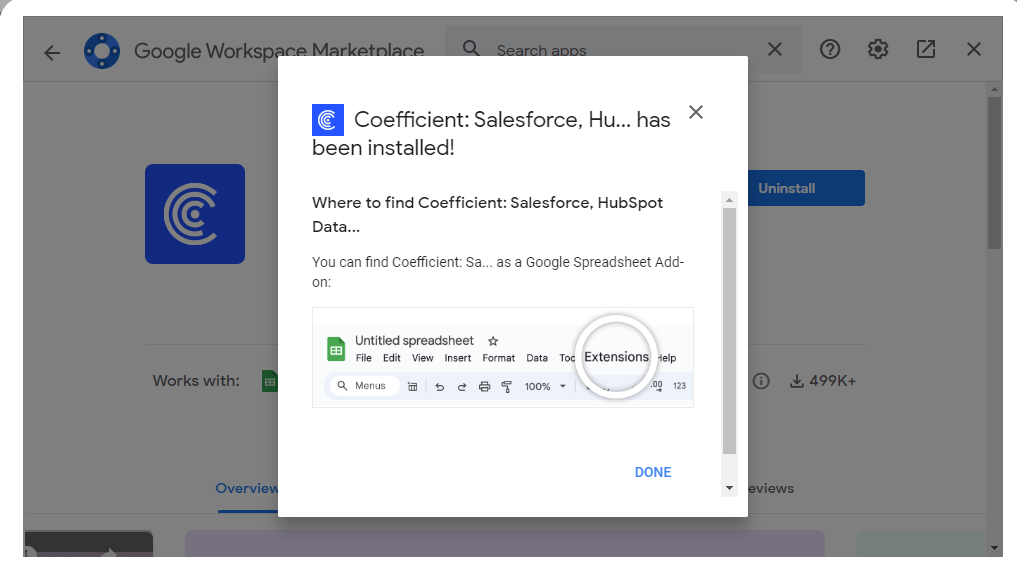Click the dialog vertical scrollbar thumb
This screenshot has width=1017, height=561.
tap(729, 331)
